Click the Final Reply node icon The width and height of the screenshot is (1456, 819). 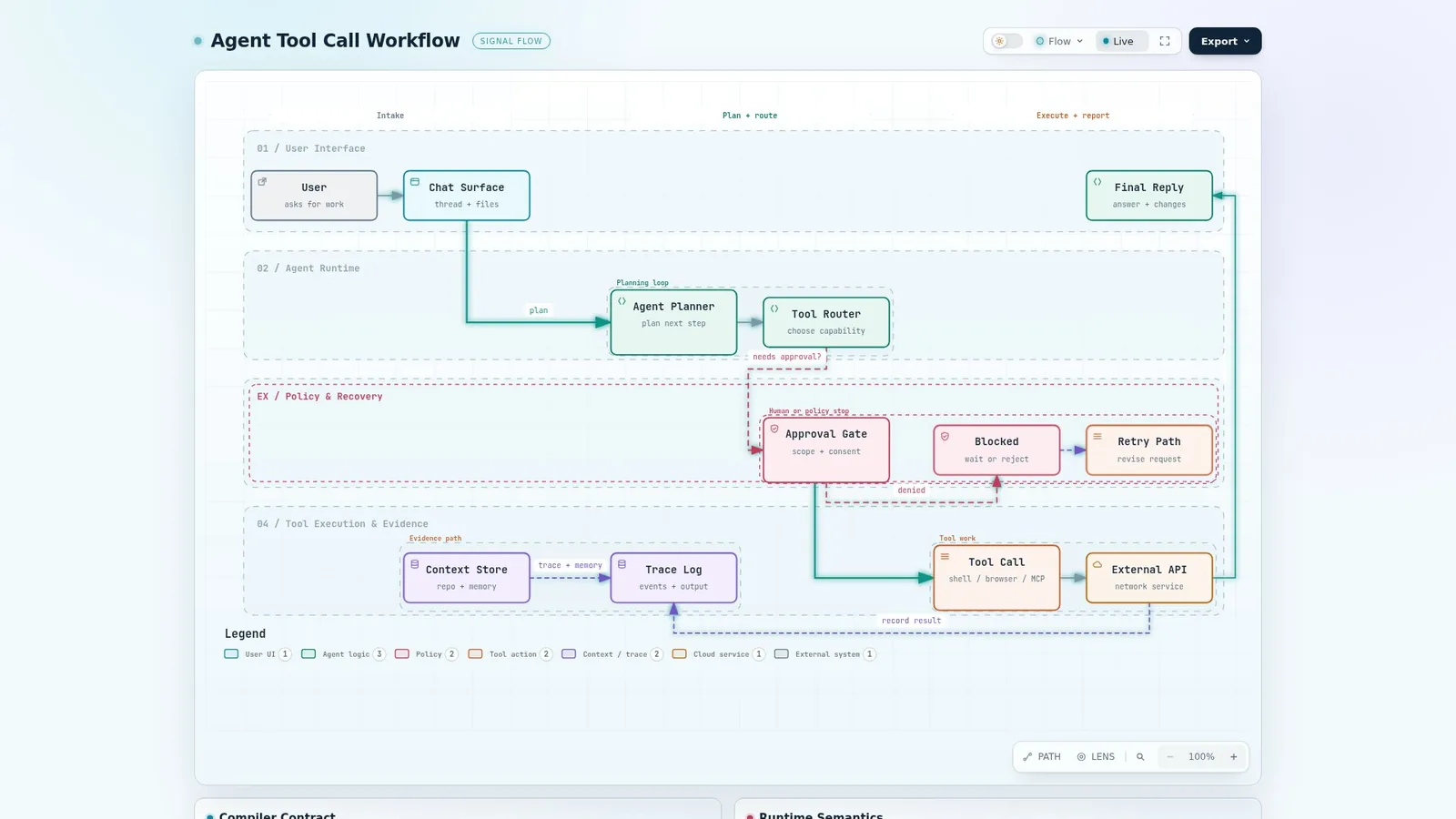[x=1097, y=182]
